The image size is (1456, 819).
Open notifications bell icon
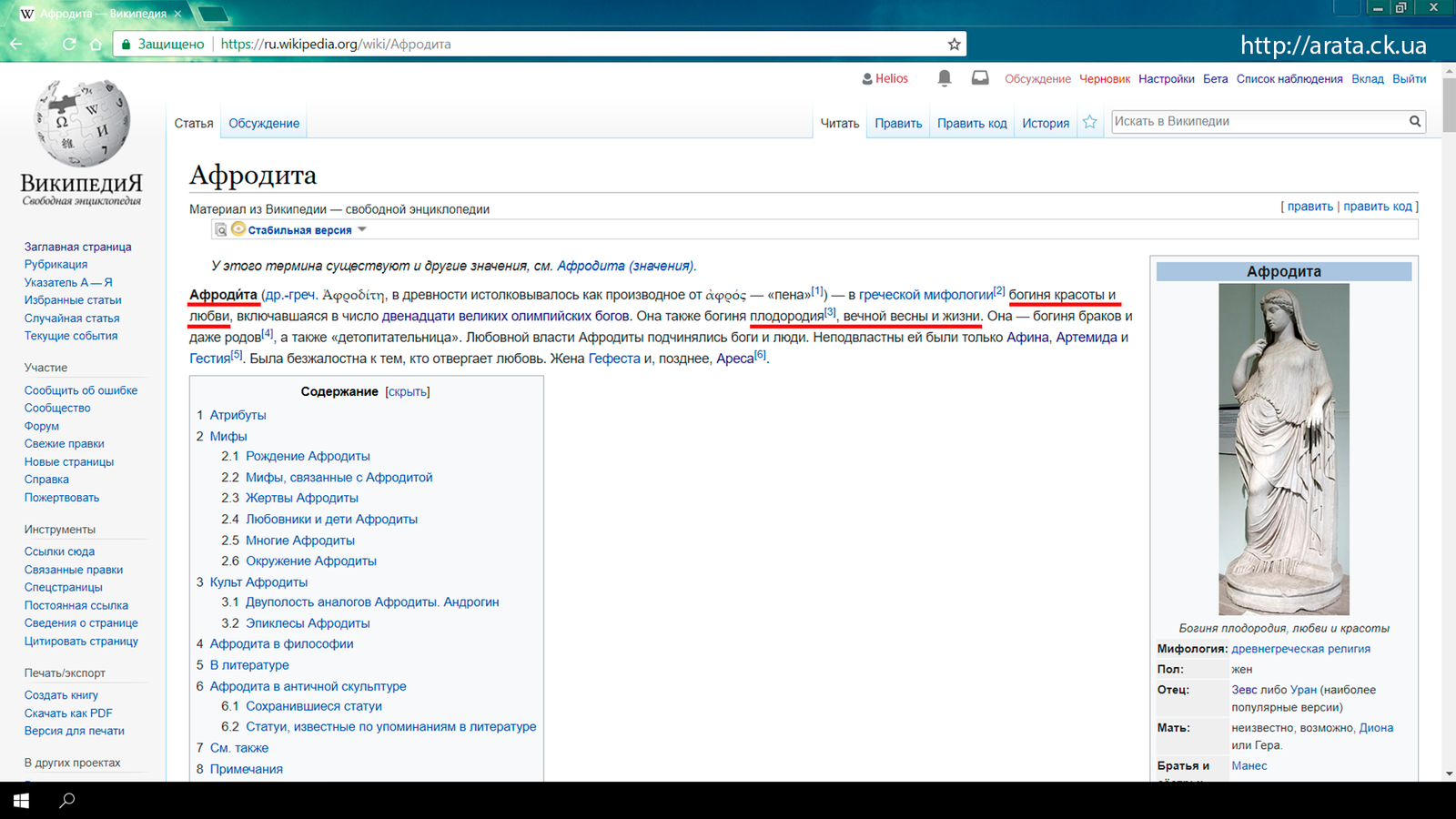coord(945,78)
